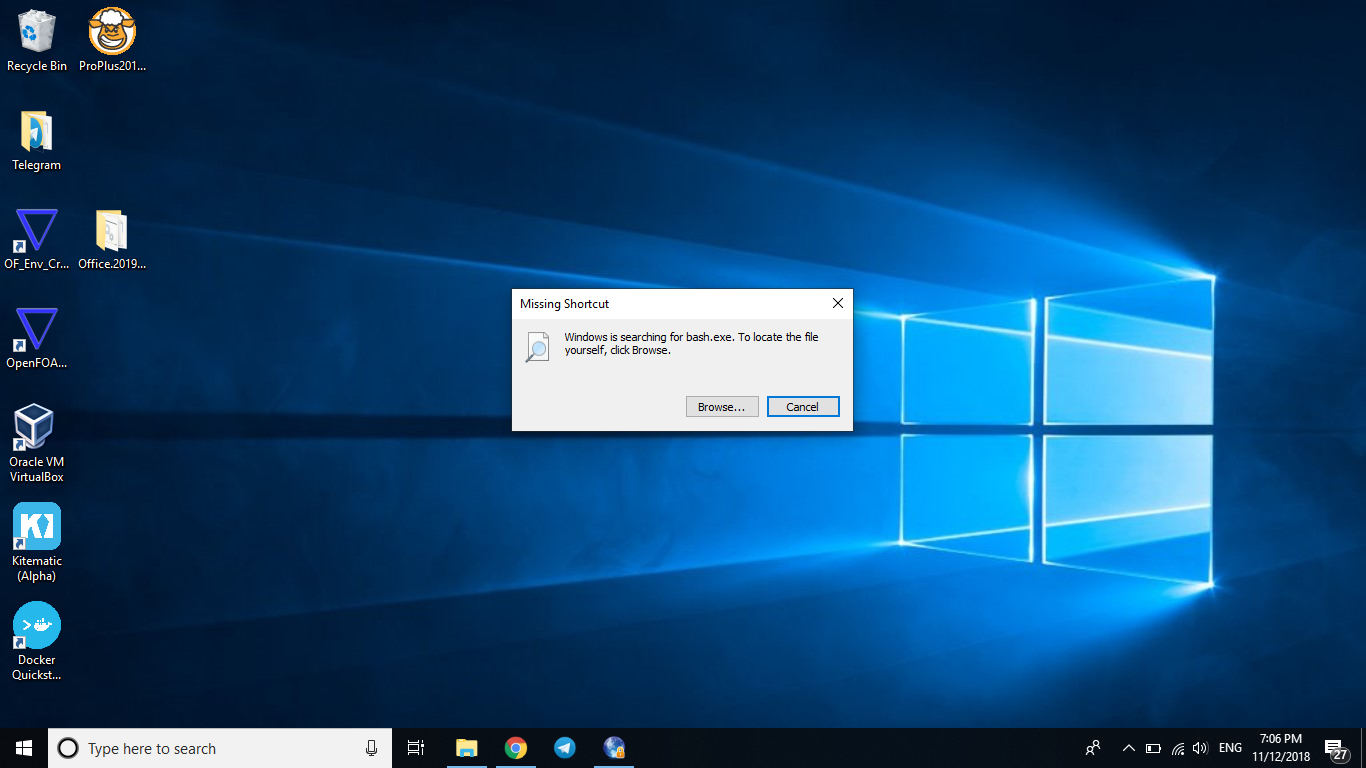The image size is (1366, 768).
Task: Open Tor Browser from the taskbar
Action: click(613, 747)
